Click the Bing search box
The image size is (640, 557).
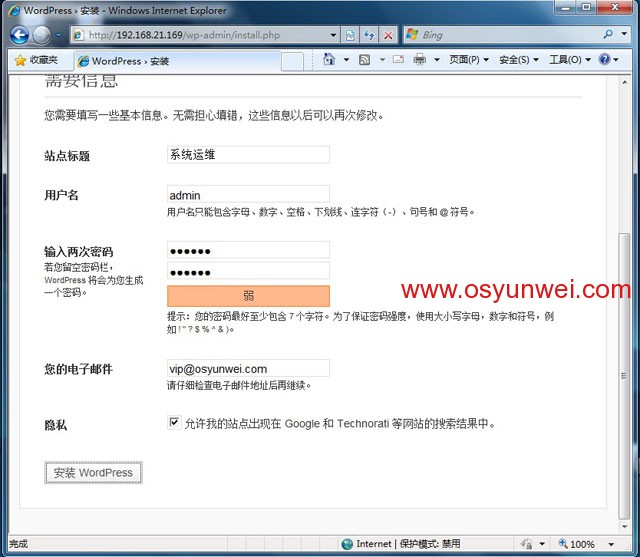502,35
